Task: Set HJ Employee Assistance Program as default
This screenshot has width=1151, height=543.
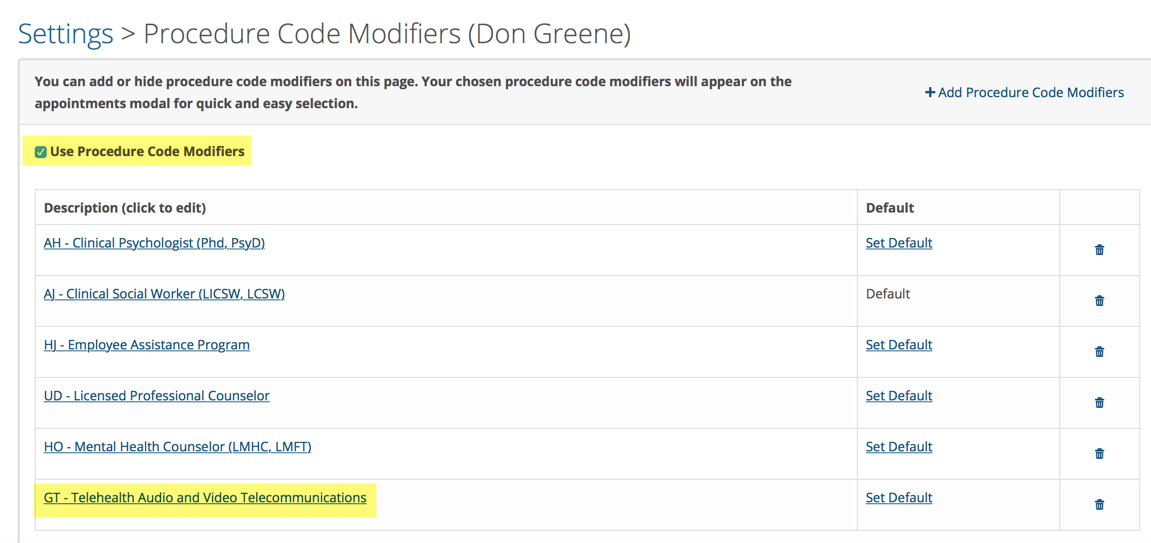Action: pyautogui.click(x=899, y=345)
